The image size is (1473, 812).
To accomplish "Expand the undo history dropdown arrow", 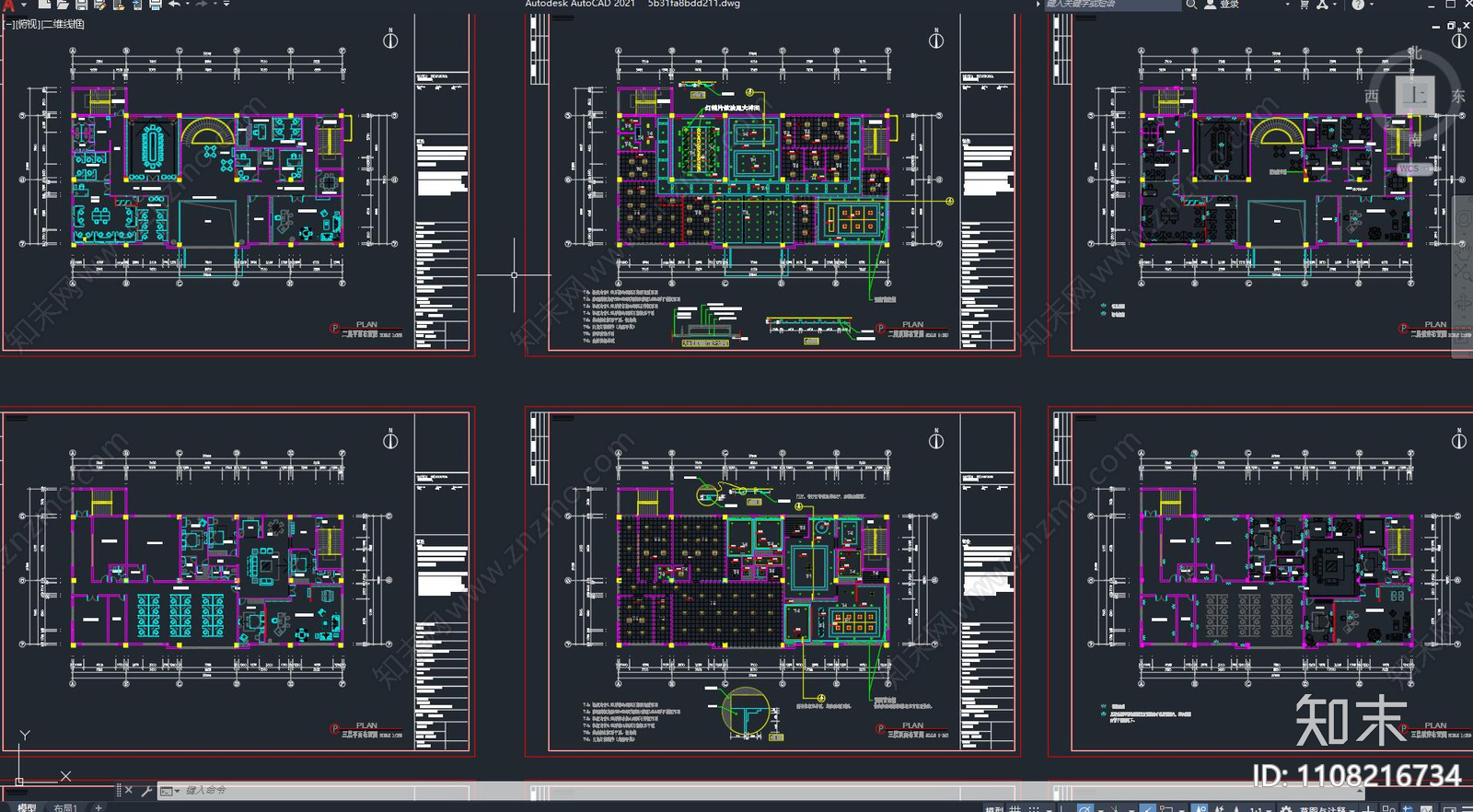I will (188, 5).
